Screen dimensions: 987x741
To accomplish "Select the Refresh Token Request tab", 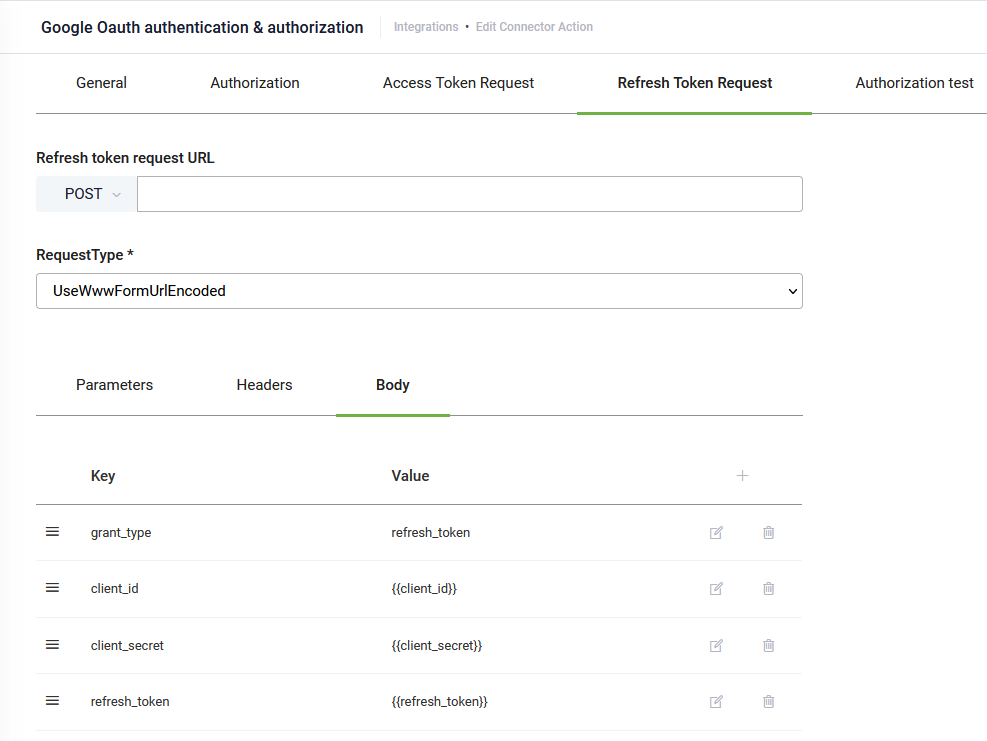I will click(x=694, y=83).
